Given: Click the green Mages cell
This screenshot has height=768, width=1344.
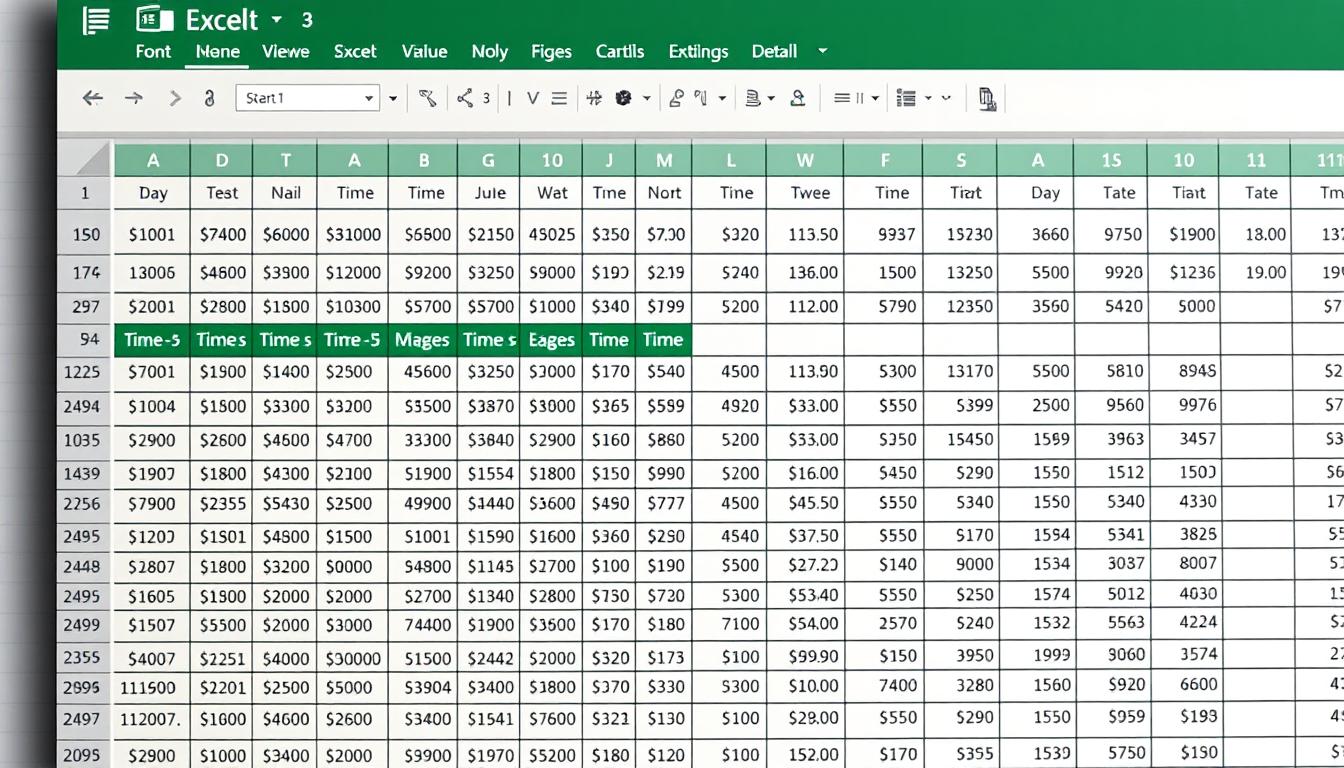Looking at the screenshot, I should pos(423,340).
